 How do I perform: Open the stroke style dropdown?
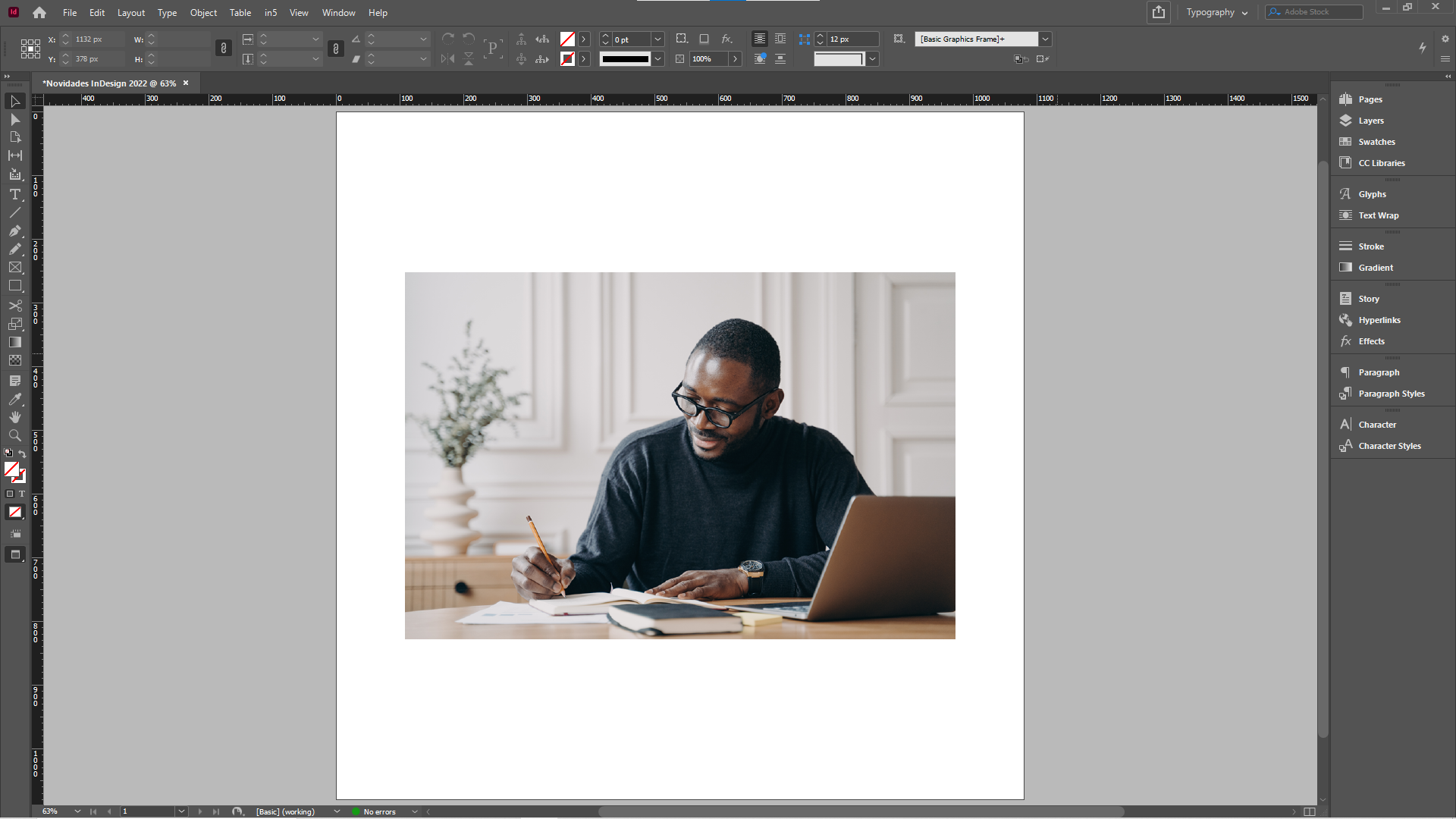pos(658,58)
